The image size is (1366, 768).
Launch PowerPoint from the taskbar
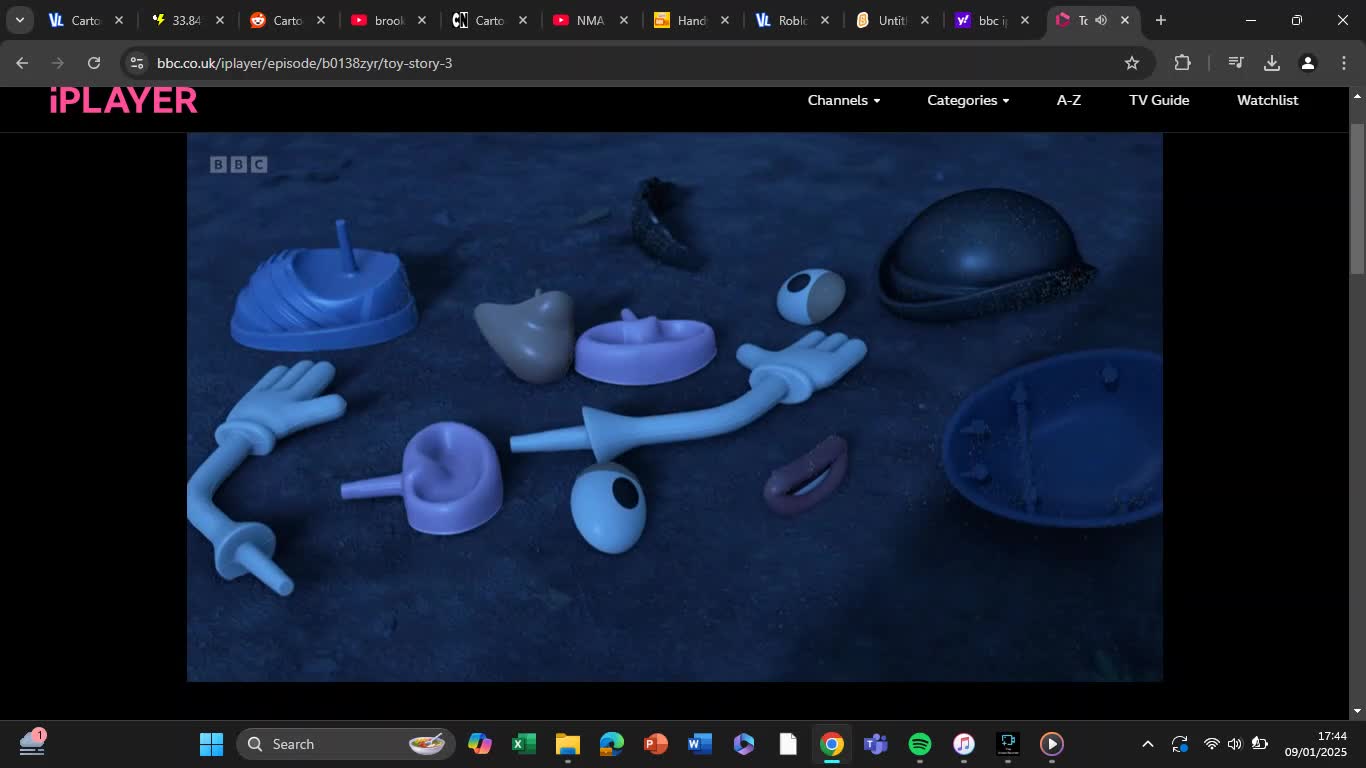click(x=656, y=744)
